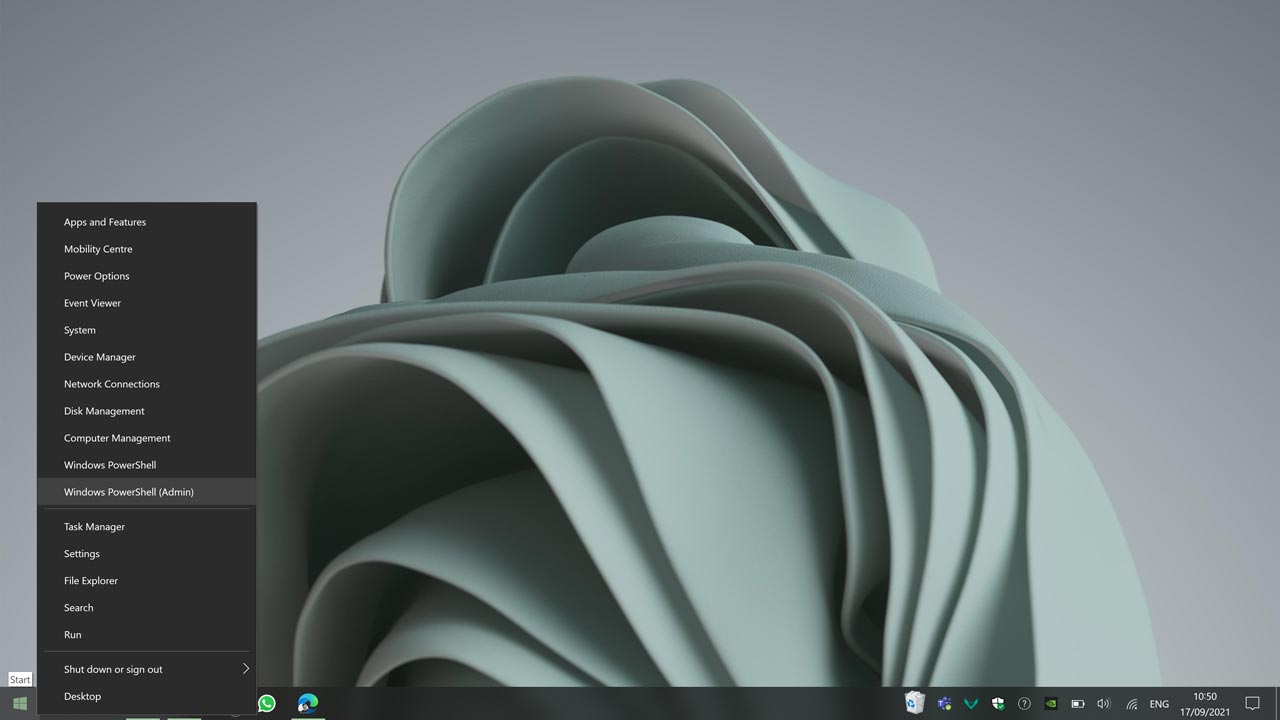Viewport: 1280px width, 720px height.
Task: Switch the ENG input language indicator
Action: [x=1159, y=703]
